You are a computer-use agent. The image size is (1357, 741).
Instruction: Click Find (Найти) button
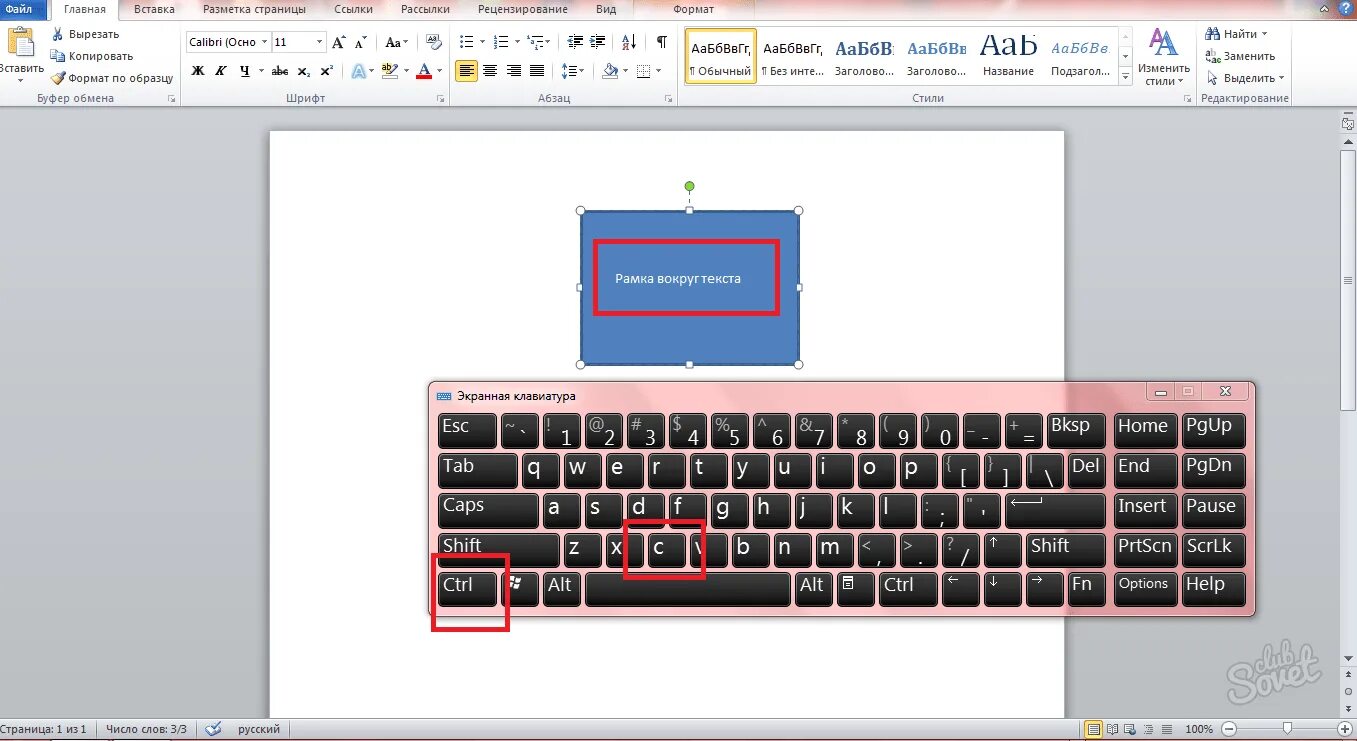coord(1238,34)
